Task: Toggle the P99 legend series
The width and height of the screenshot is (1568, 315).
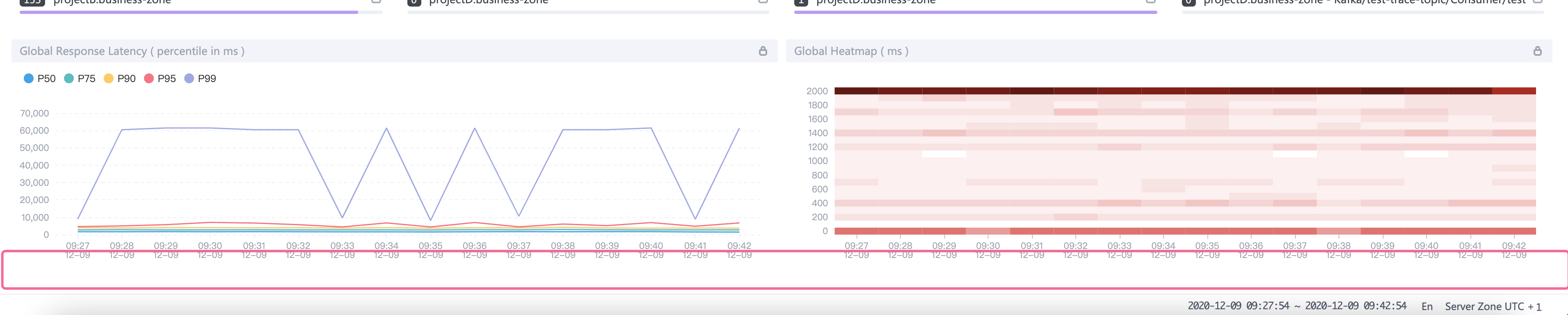Action: [x=200, y=79]
